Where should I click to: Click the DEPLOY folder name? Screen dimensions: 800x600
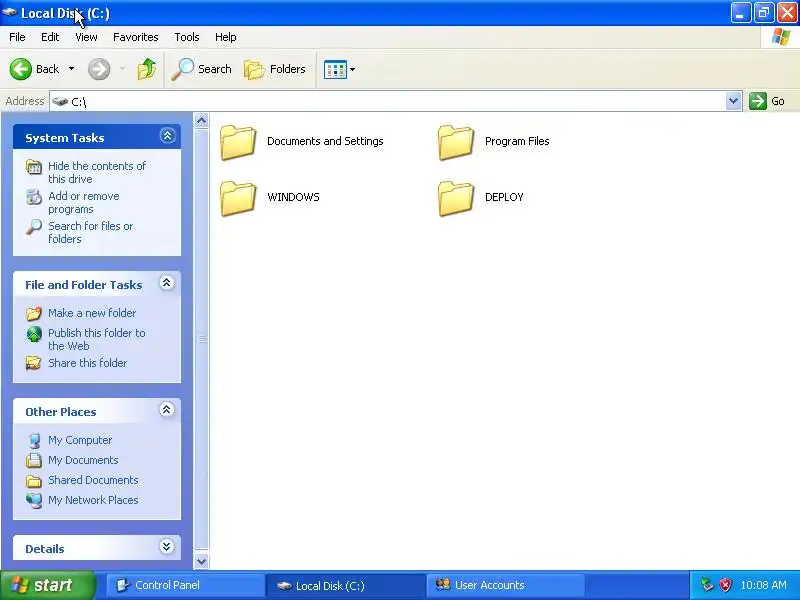pos(504,197)
